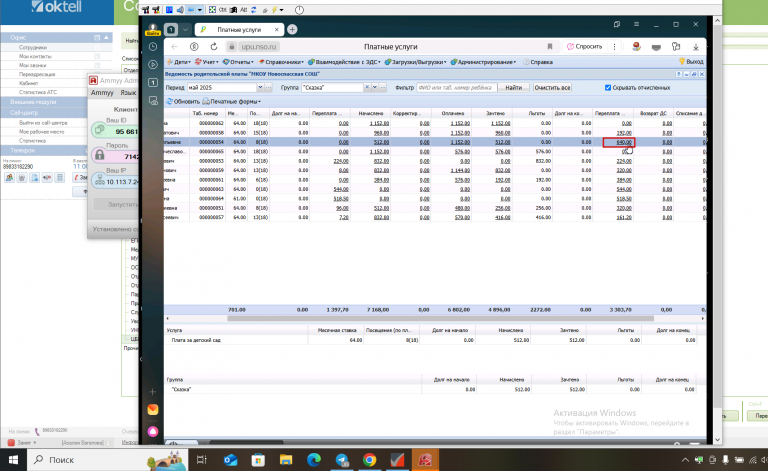Viewport: 768px width, 471px height.
Task: Open Статистика АТС in Oktell sidebar
Action: tap(38, 92)
